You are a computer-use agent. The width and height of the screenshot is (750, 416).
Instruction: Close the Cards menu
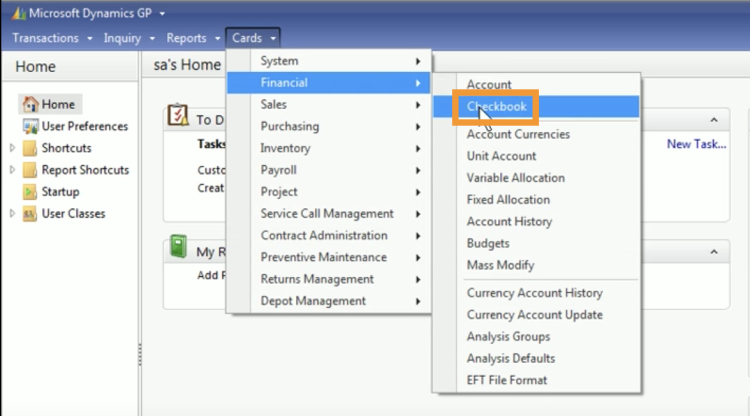click(x=254, y=38)
